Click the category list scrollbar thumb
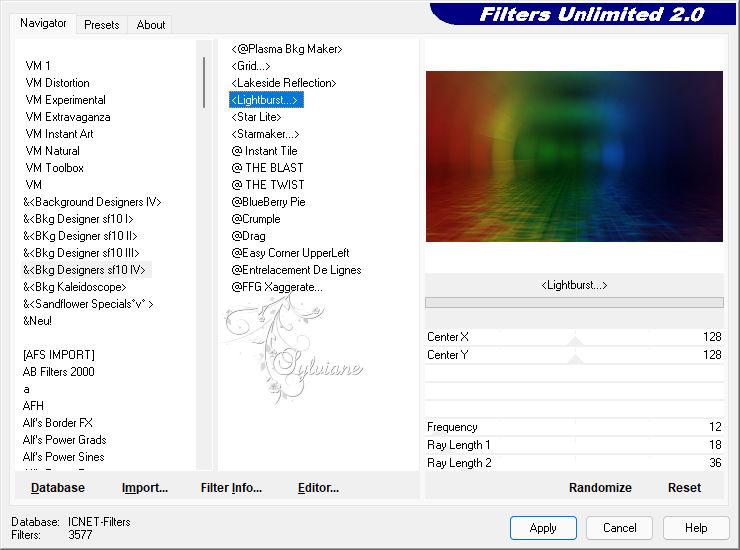 tap(204, 83)
